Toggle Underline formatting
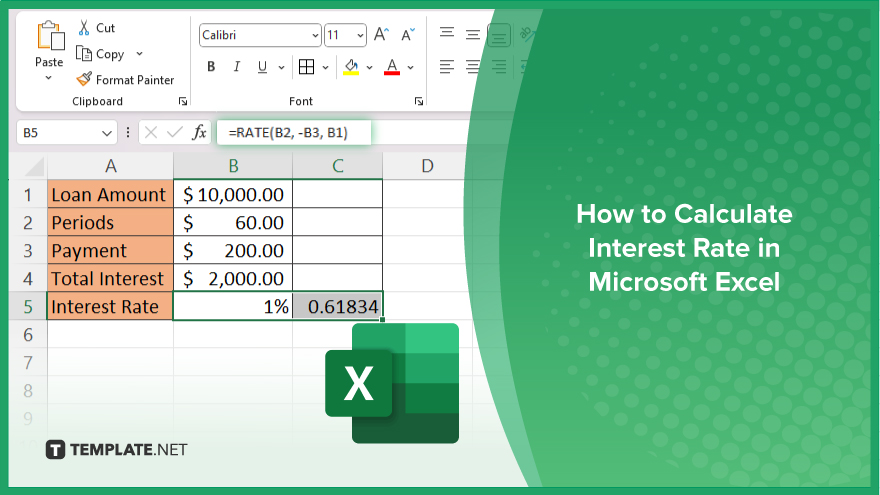This screenshot has width=880, height=495. (x=262, y=67)
